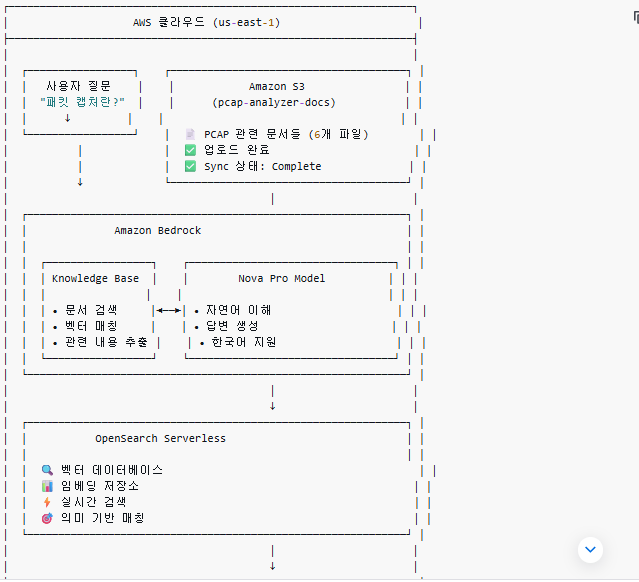The image size is (639, 582).
Task: Click the text PCAP 관련 문서들 (6개 파일)
Action: pyautogui.click(x=286, y=134)
